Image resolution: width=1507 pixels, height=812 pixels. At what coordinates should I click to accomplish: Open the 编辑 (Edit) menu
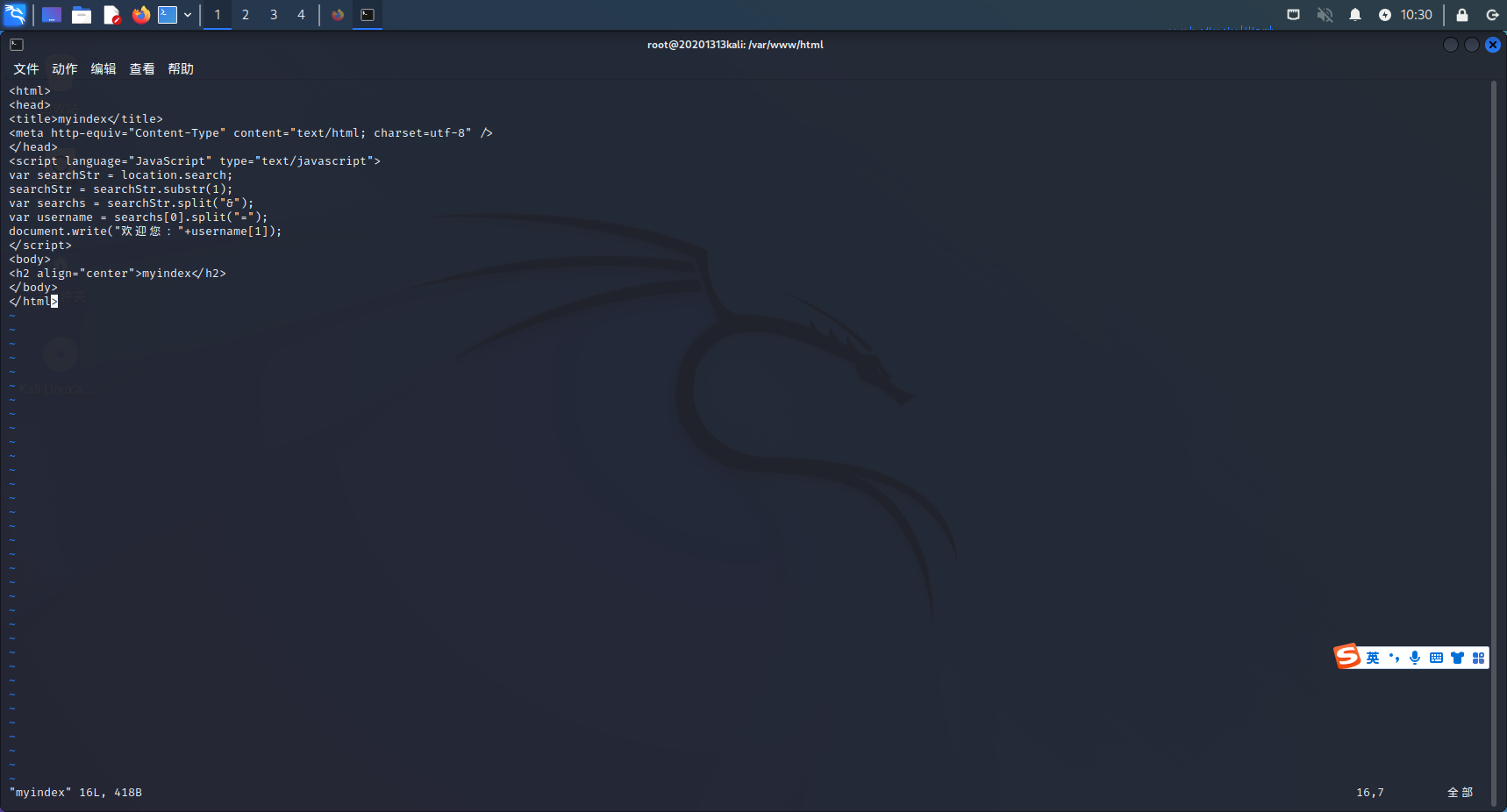[x=104, y=69]
